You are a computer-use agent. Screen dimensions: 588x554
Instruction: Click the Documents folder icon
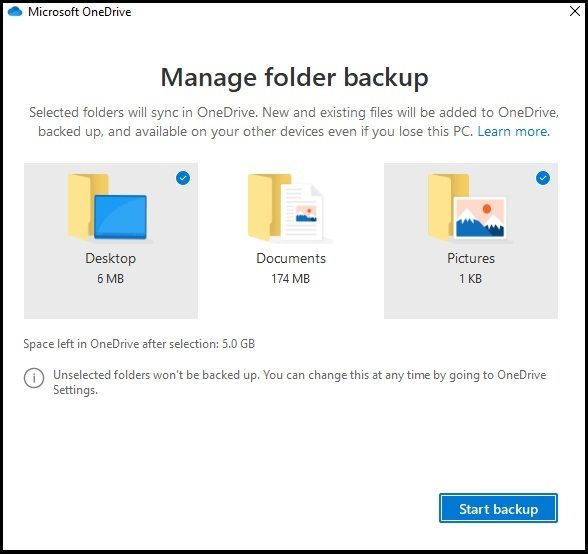coord(290,207)
